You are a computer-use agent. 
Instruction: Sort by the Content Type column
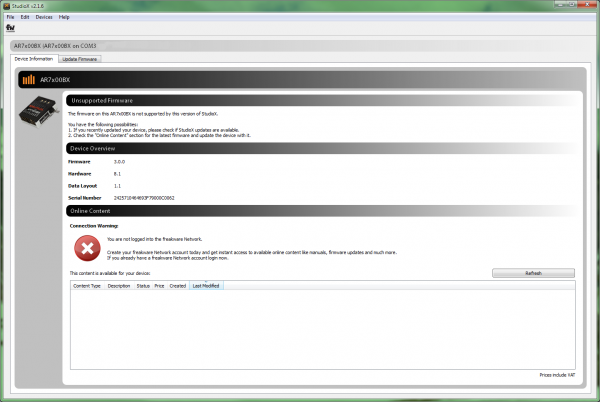click(x=87, y=286)
